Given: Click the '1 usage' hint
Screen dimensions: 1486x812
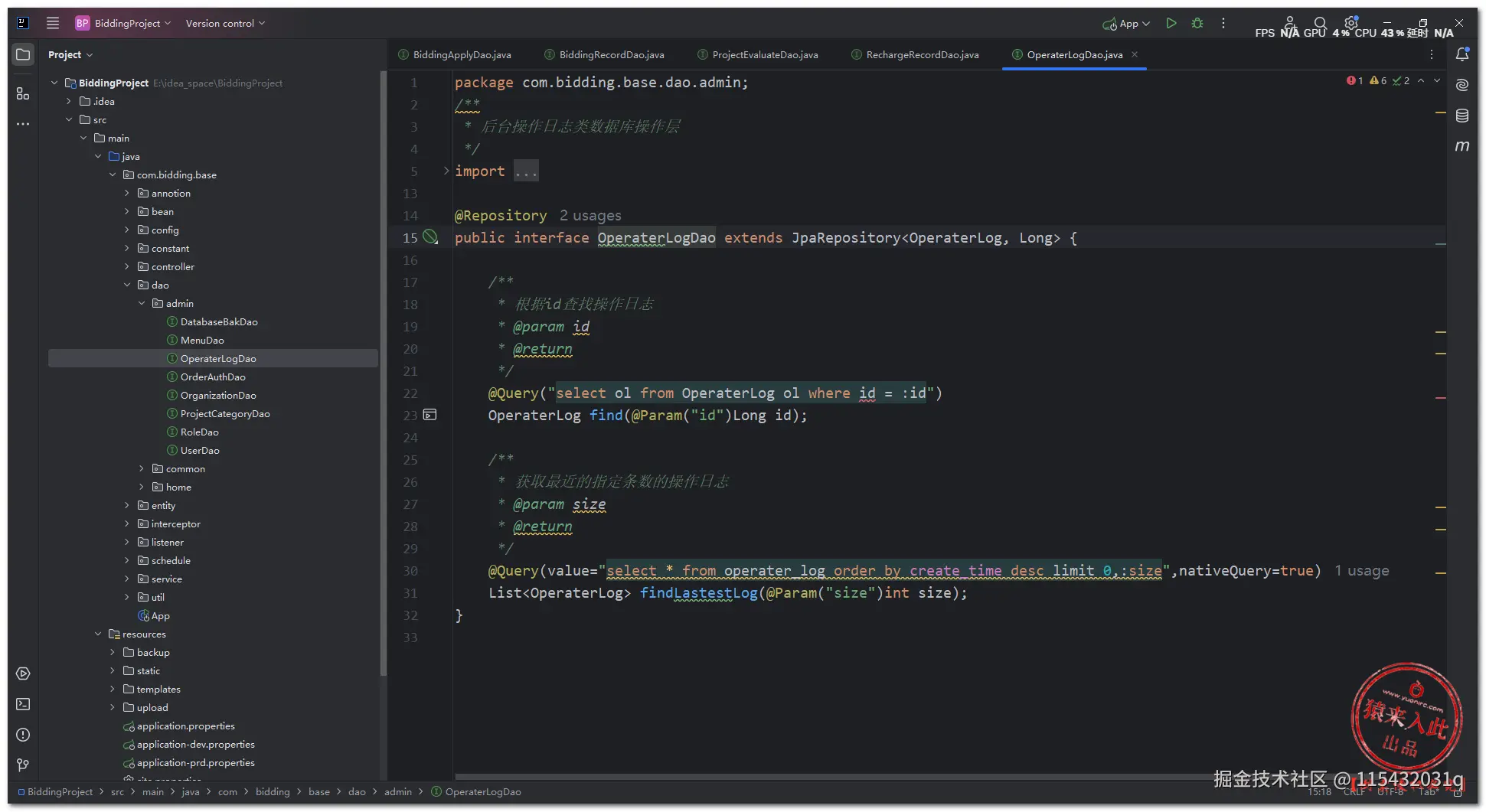Looking at the screenshot, I should [x=1362, y=571].
